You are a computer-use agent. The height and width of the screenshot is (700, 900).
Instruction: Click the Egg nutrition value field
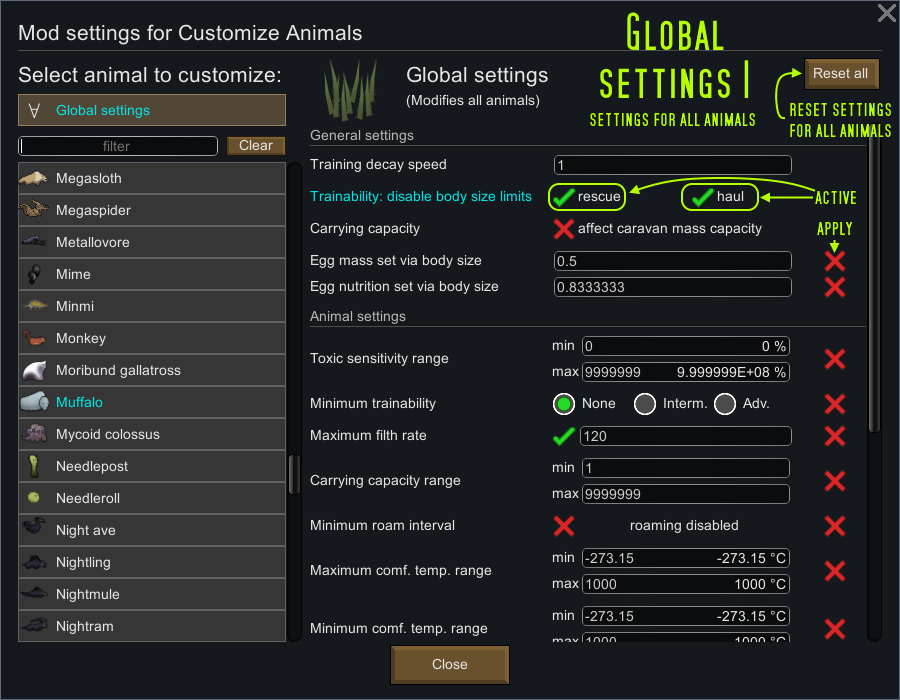click(x=673, y=287)
